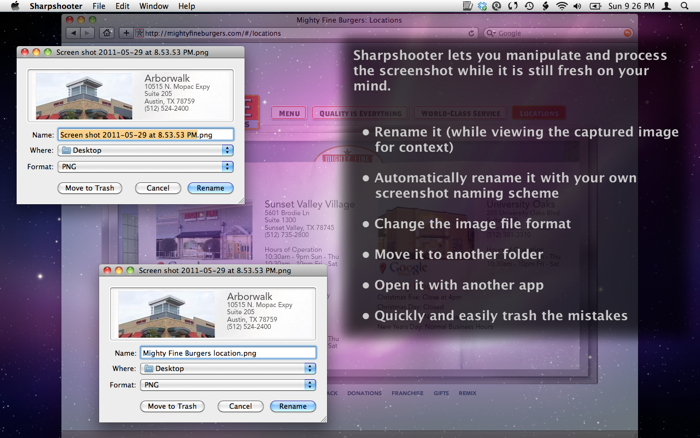
Task: Click Rename button in lower dialog
Action: (293, 406)
